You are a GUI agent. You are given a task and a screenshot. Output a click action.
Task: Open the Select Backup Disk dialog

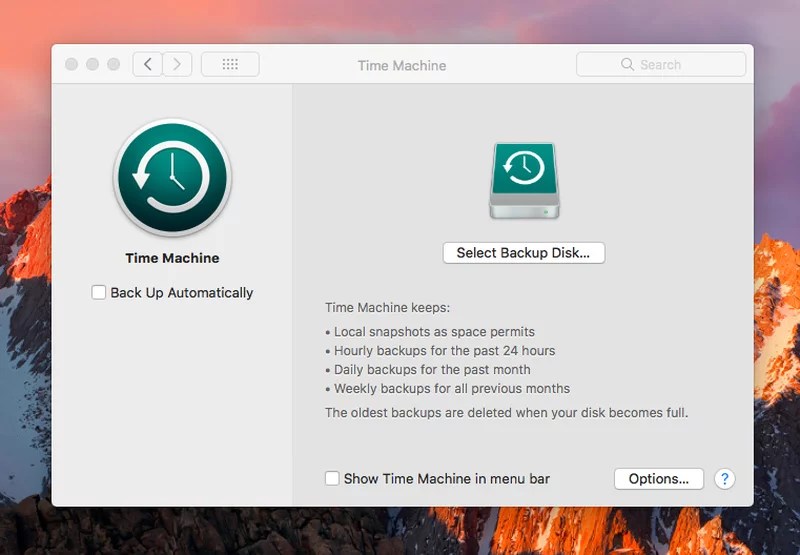(x=524, y=253)
